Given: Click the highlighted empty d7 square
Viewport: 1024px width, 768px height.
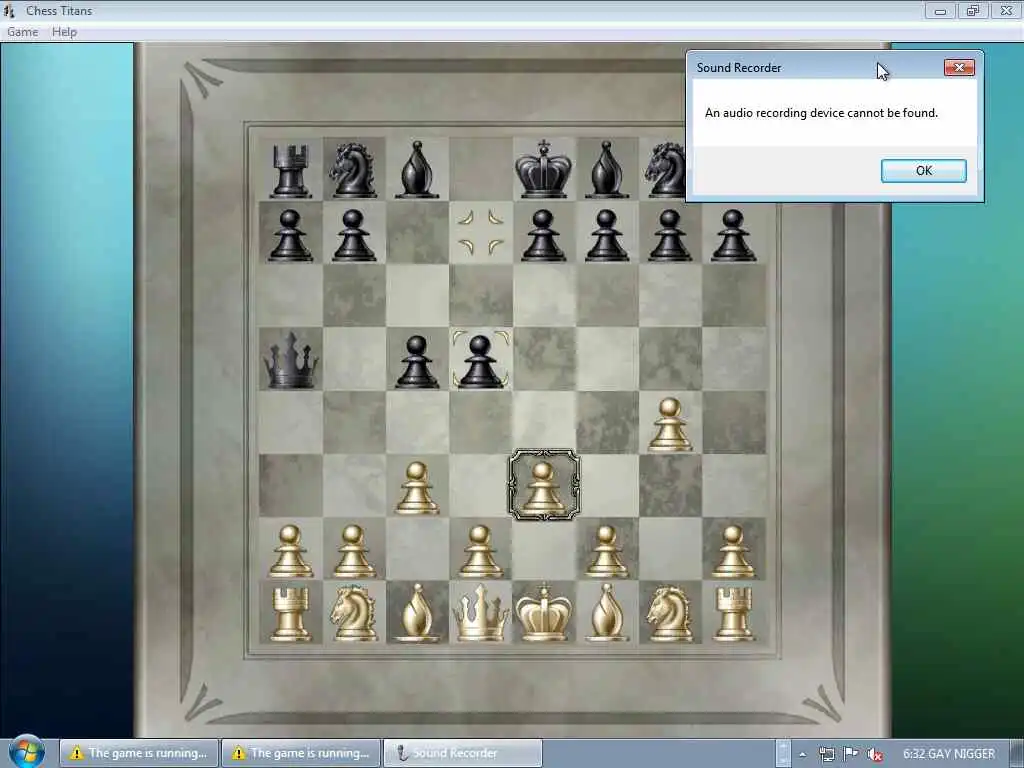Looking at the screenshot, I should coord(480,232).
